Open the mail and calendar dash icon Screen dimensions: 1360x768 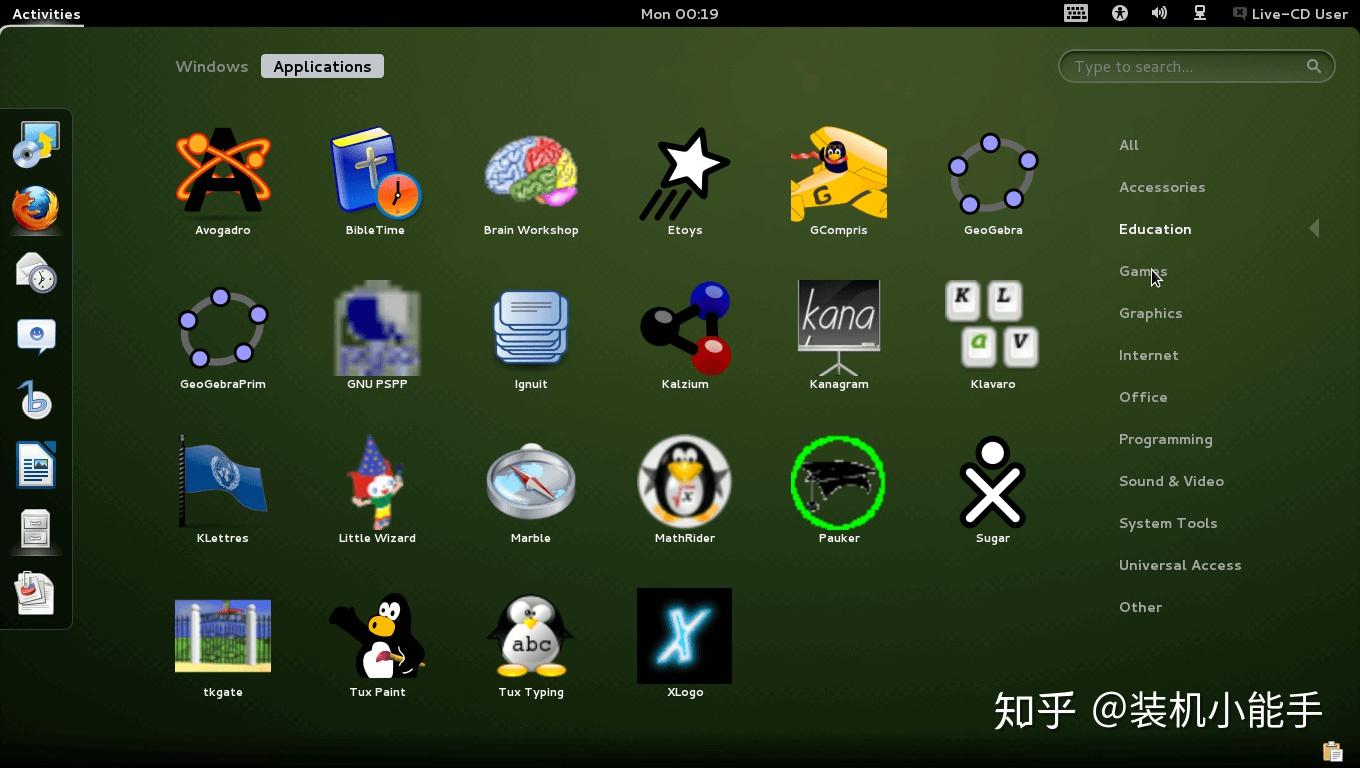coord(36,273)
